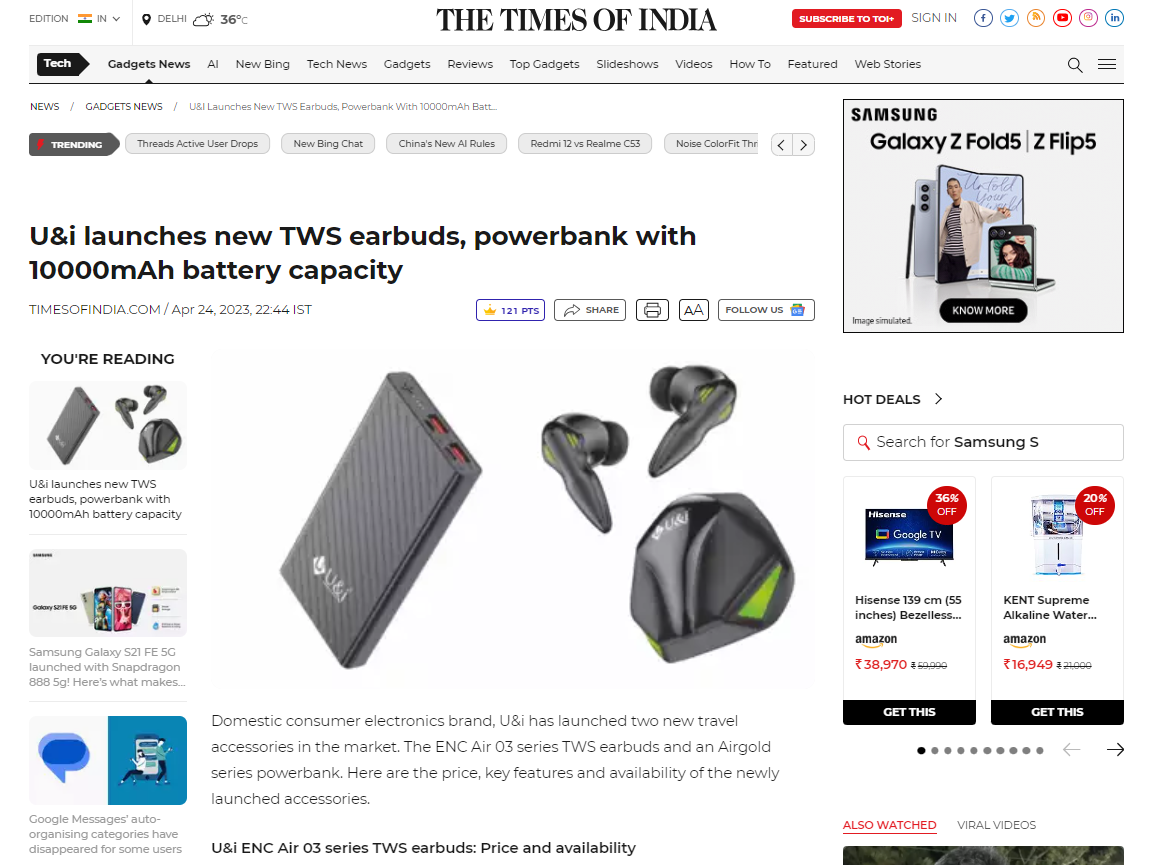The height and width of the screenshot is (865, 1151).
Task: Click Subscribe to TOI+ button
Action: [846, 18]
